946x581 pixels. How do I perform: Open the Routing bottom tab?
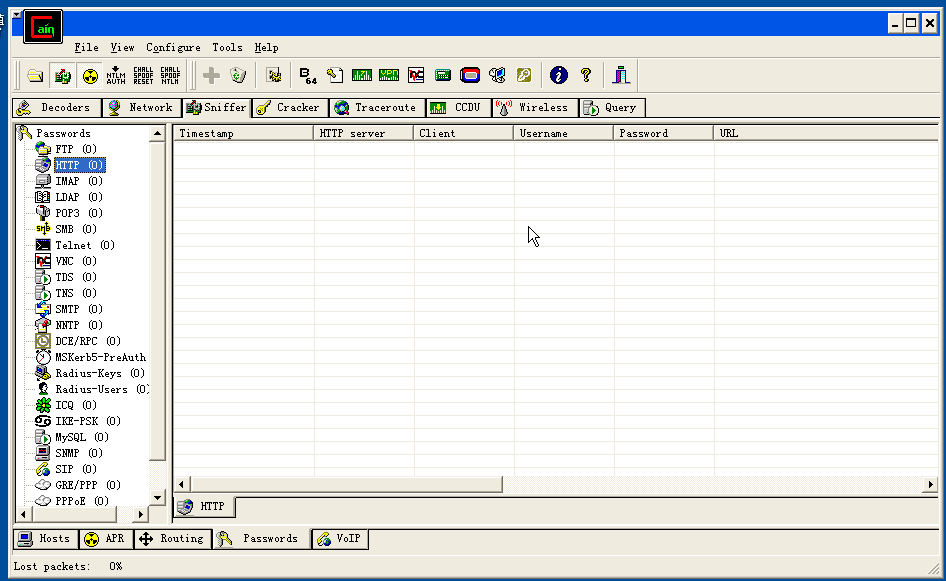[173, 538]
